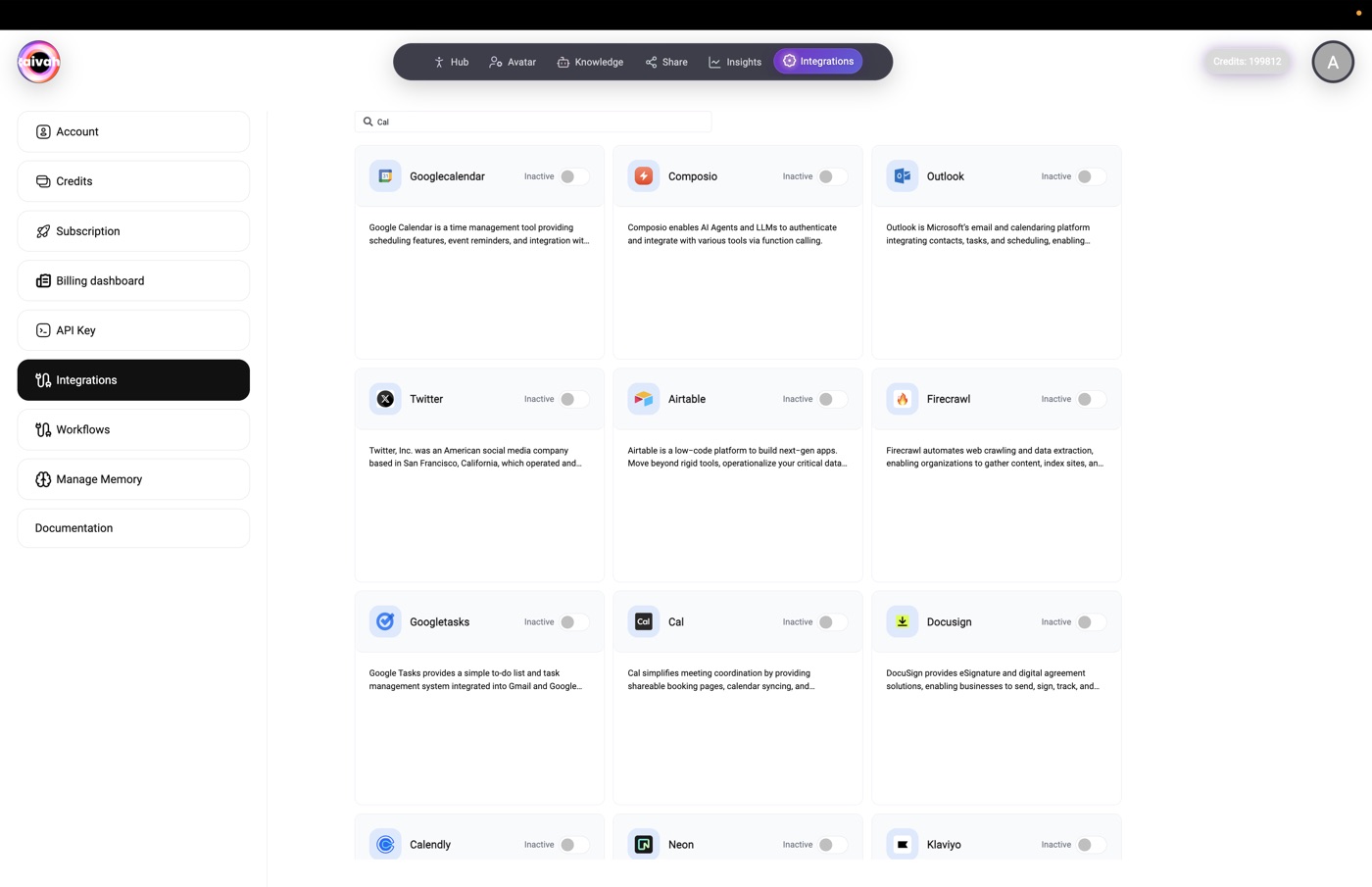
Task: Click the DocuSign description text
Action: (993, 679)
